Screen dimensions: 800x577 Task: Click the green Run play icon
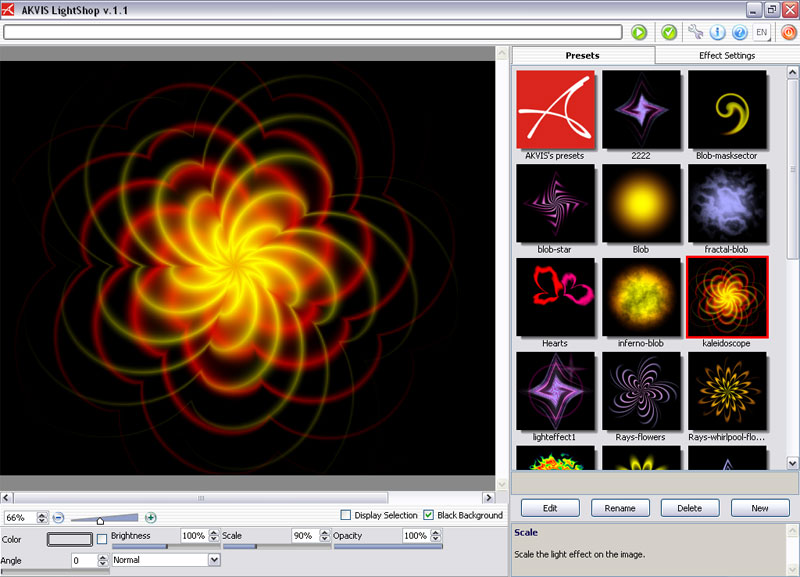tap(639, 32)
